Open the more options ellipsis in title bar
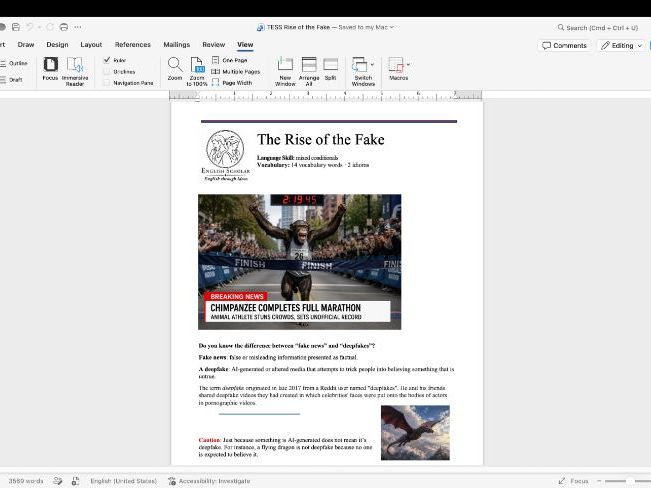 point(78,27)
